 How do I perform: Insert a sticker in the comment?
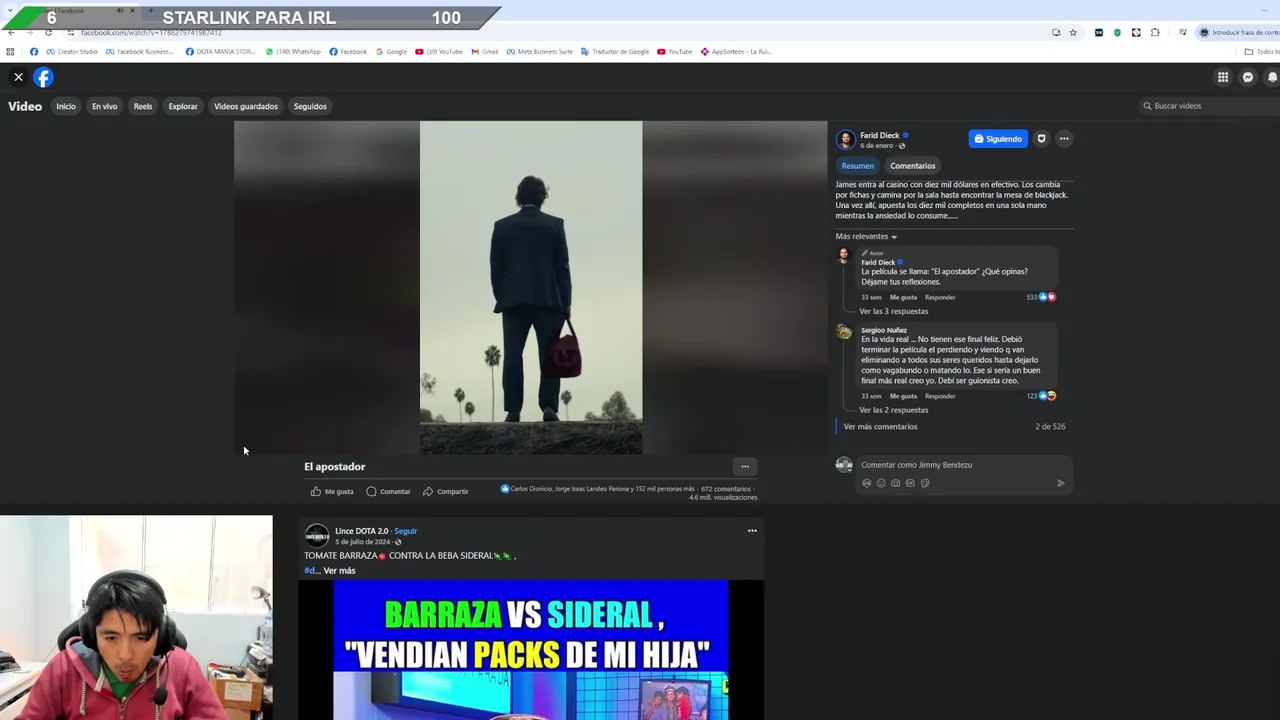[x=924, y=483]
